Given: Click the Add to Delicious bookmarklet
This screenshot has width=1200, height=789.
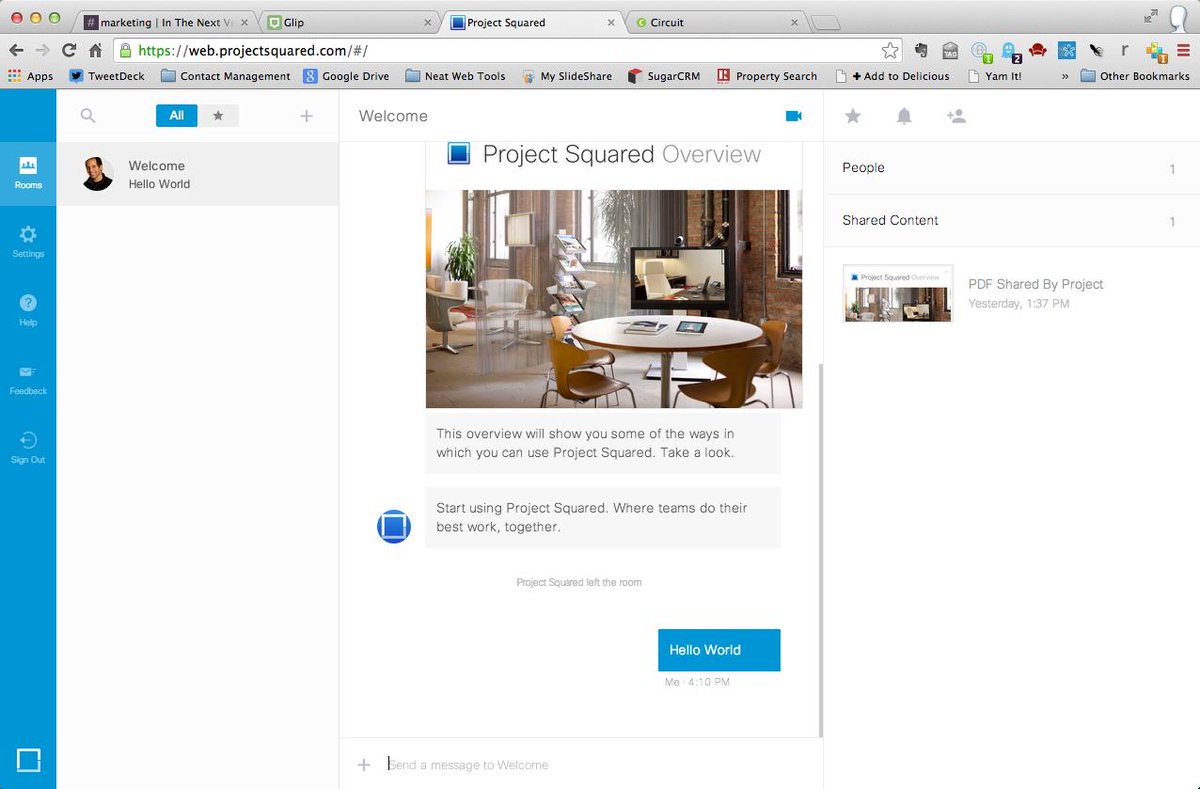Looking at the screenshot, I should (892, 76).
